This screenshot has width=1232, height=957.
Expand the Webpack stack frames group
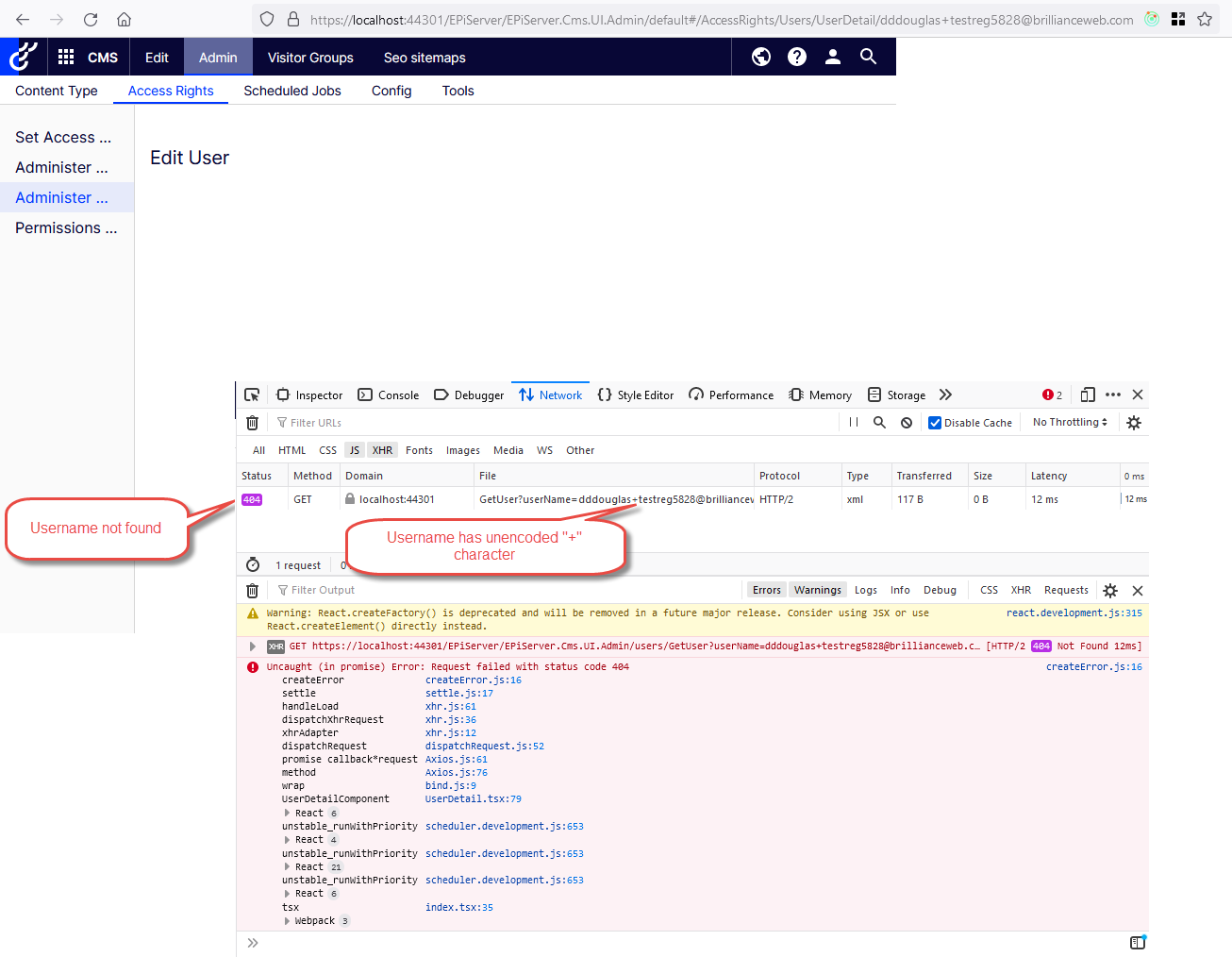287,921
